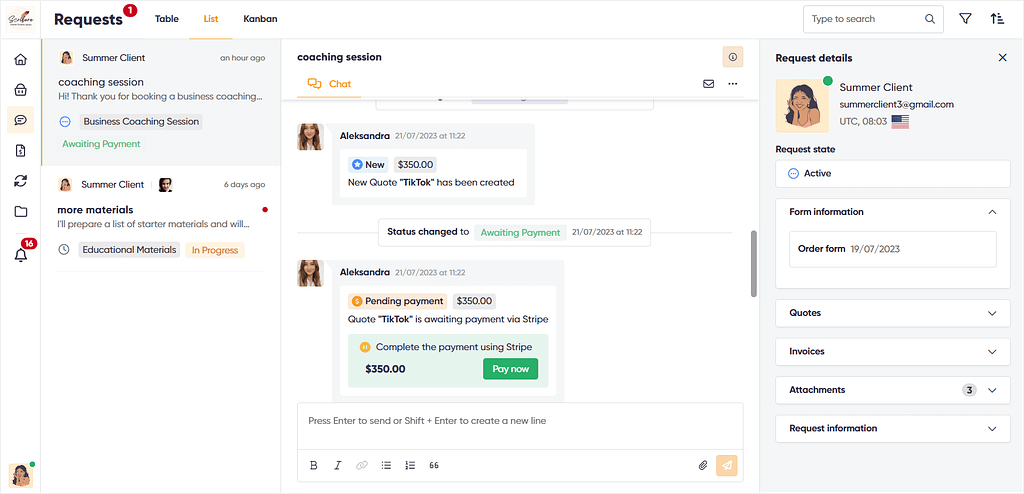
Task: Open the invoices document icon in sidebar
Action: (20, 150)
